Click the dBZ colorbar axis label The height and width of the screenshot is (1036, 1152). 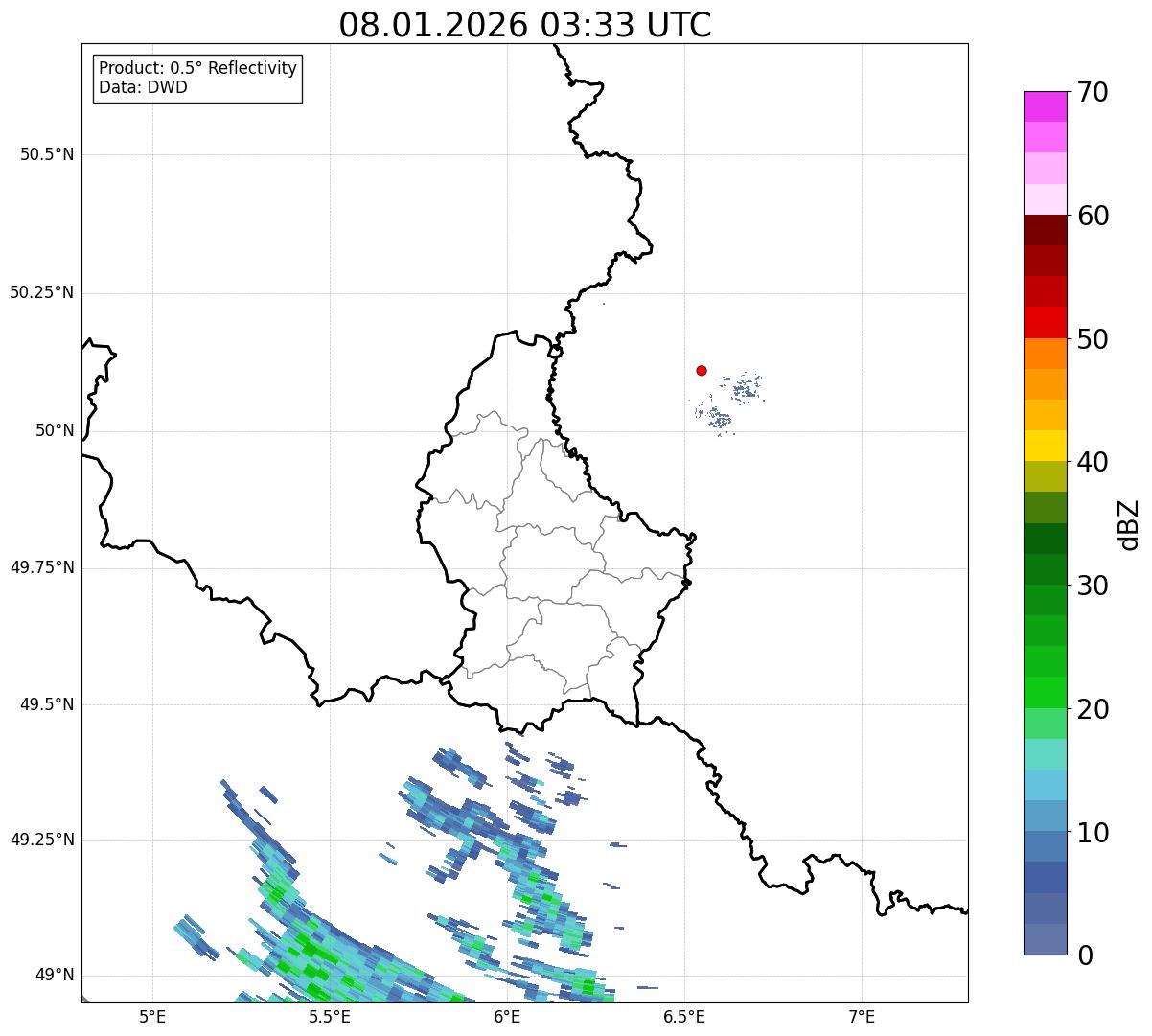1129,523
